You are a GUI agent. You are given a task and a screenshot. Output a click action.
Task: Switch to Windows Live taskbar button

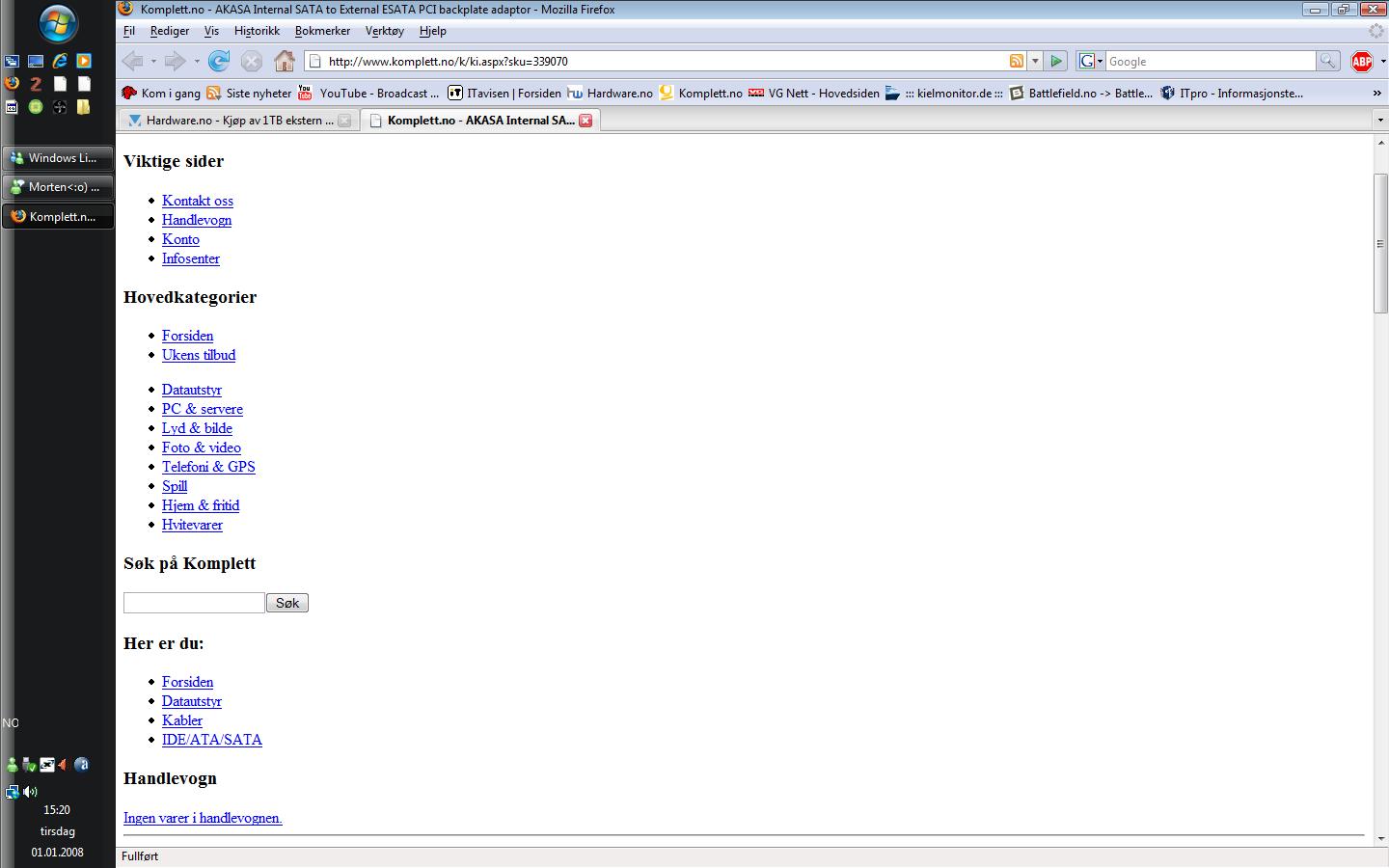tap(58, 157)
